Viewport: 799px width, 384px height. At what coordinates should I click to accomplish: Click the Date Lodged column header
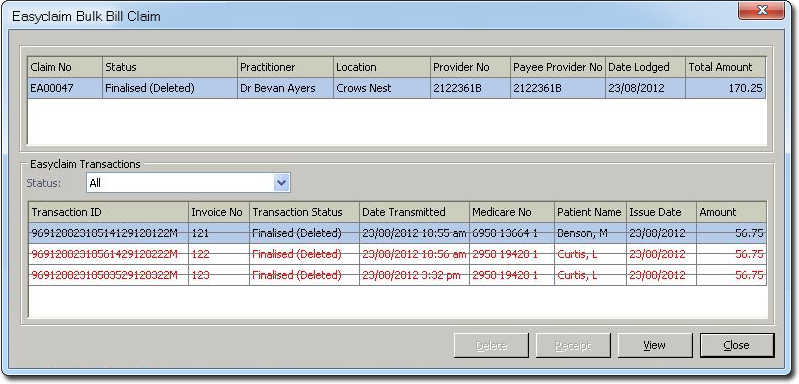645,67
